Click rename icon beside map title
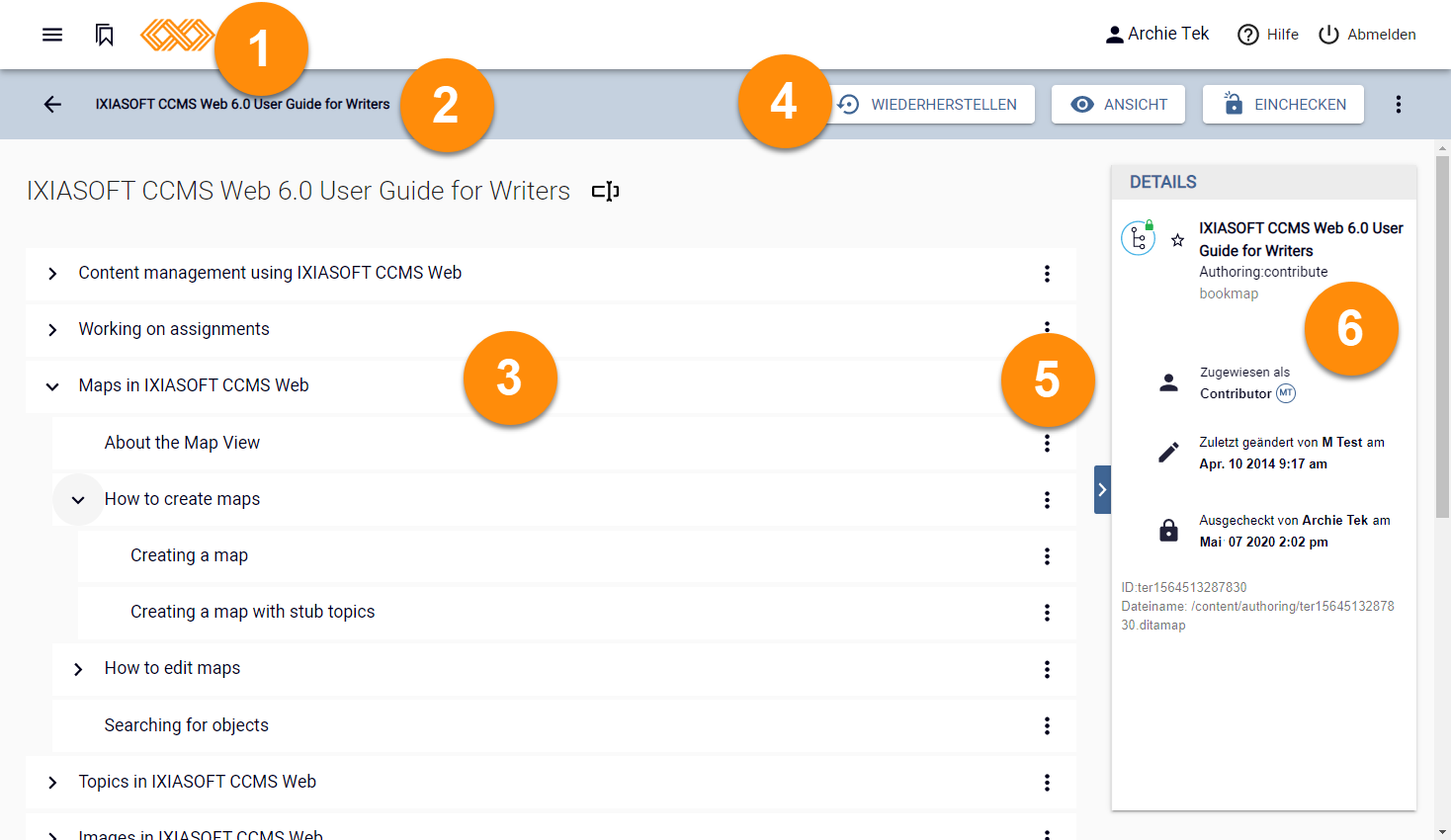1451x840 pixels. (x=605, y=191)
